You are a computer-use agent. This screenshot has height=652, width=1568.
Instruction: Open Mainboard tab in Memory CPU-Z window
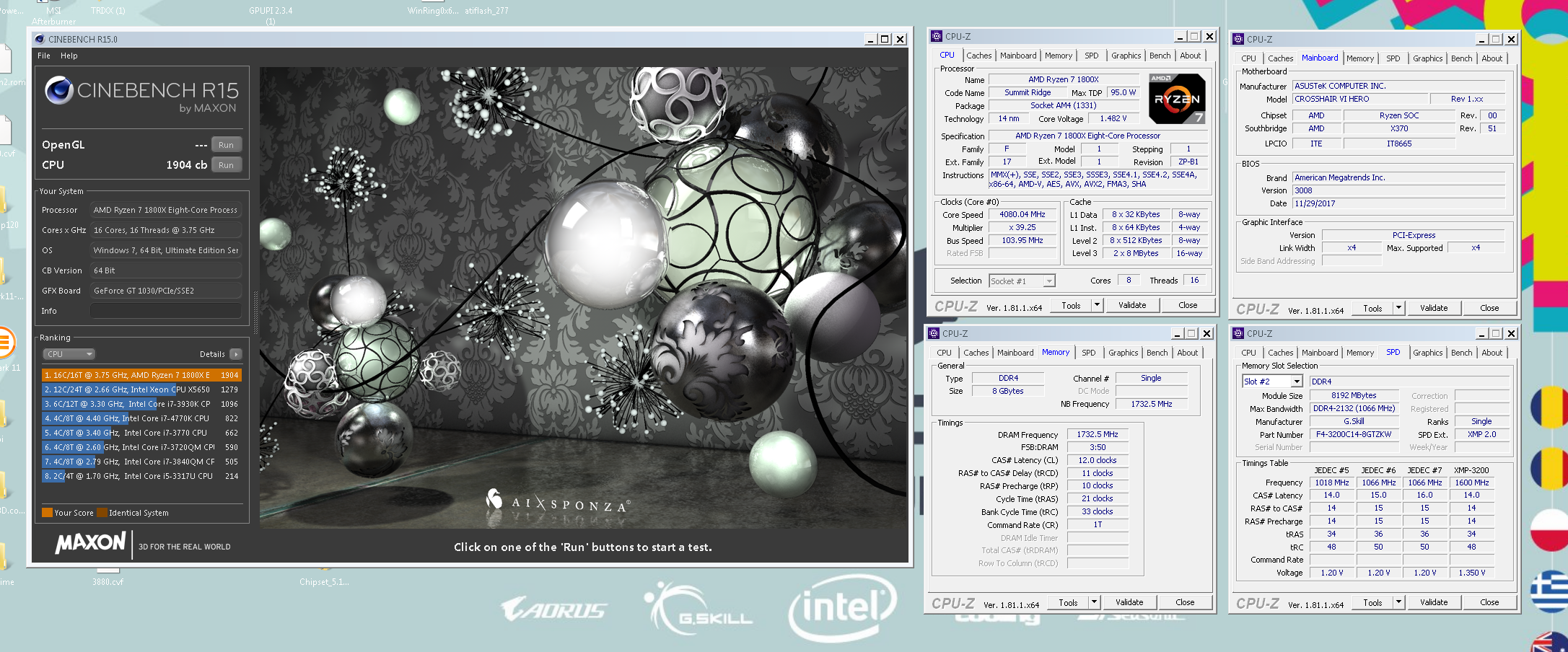pyautogui.click(x=1015, y=353)
